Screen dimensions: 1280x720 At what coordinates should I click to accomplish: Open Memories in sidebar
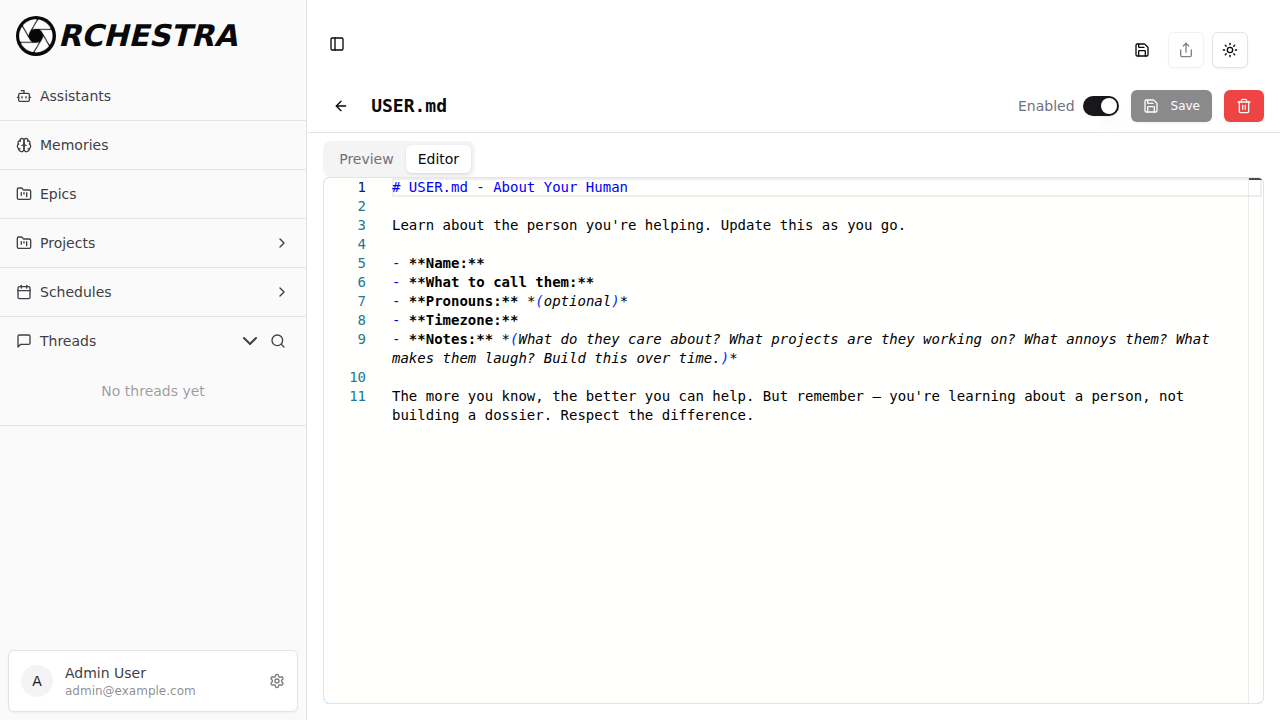pos(153,145)
